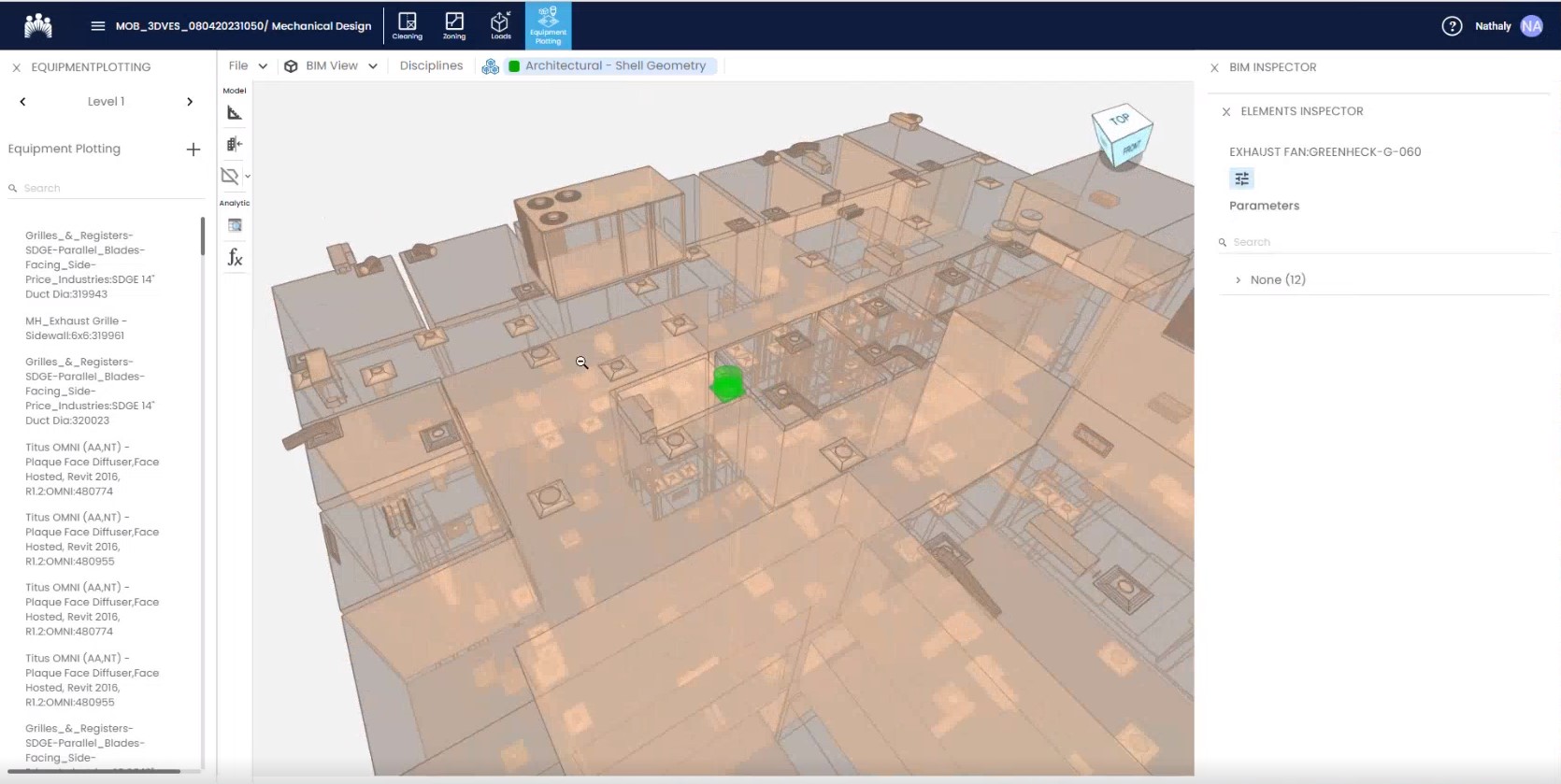Add new equipment plotting with plus button
Viewport: 1561px width, 784px height.
coord(193,150)
